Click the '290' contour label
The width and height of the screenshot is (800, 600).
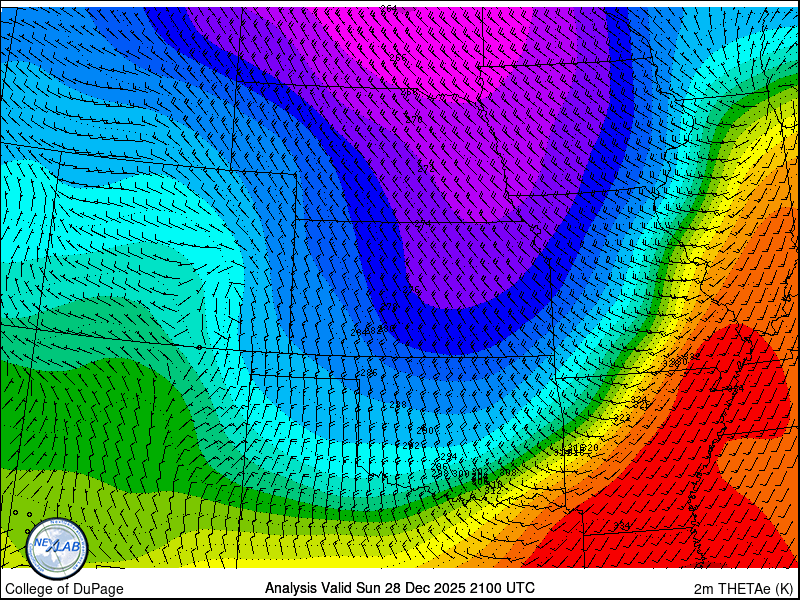(x=424, y=431)
